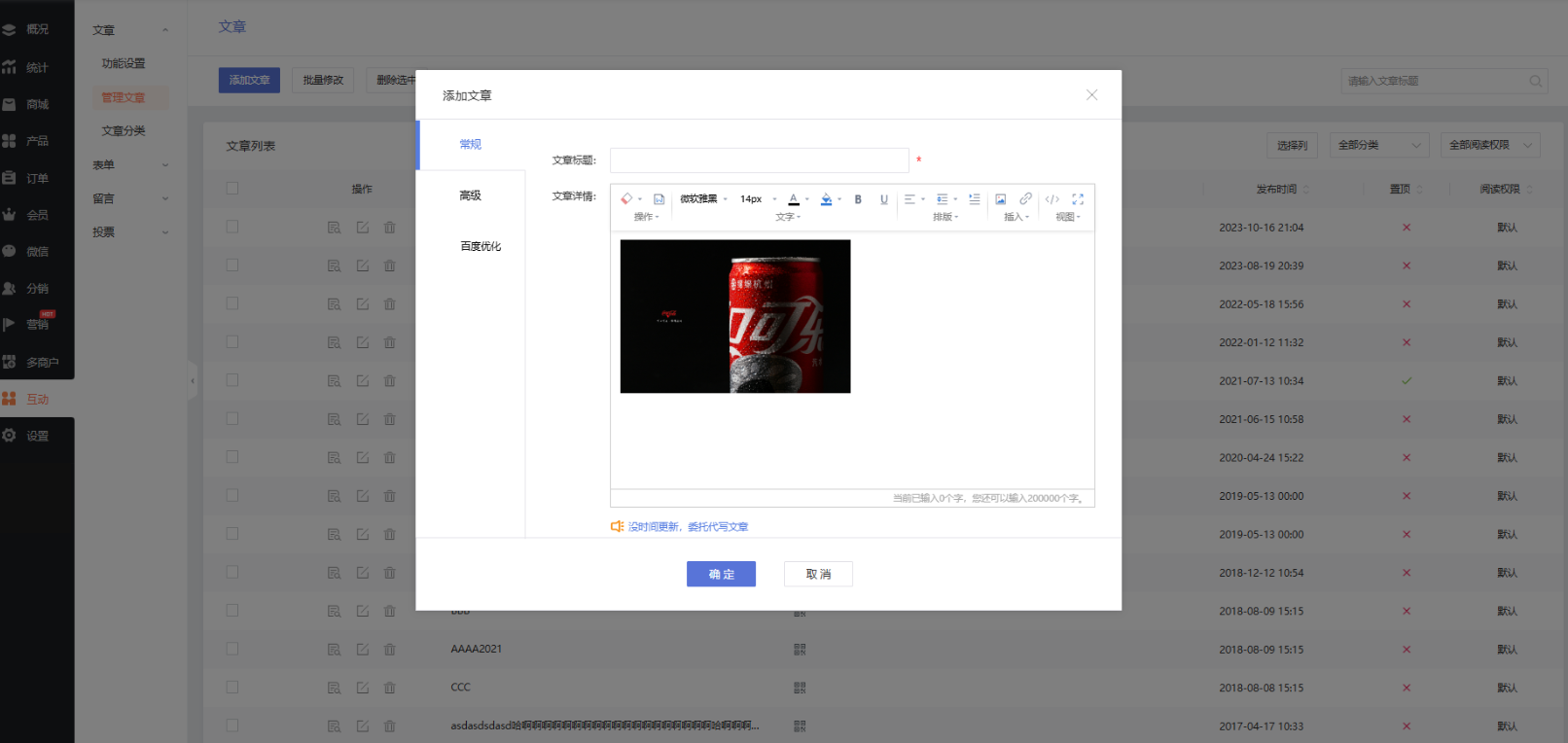This screenshot has height=743, width=1568.
Task: Open the background color dropdown arrow
Action: (839, 199)
